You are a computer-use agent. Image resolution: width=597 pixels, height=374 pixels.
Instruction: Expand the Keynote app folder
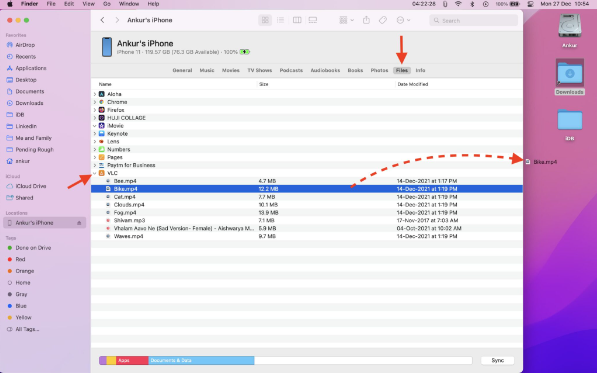coord(95,134)
